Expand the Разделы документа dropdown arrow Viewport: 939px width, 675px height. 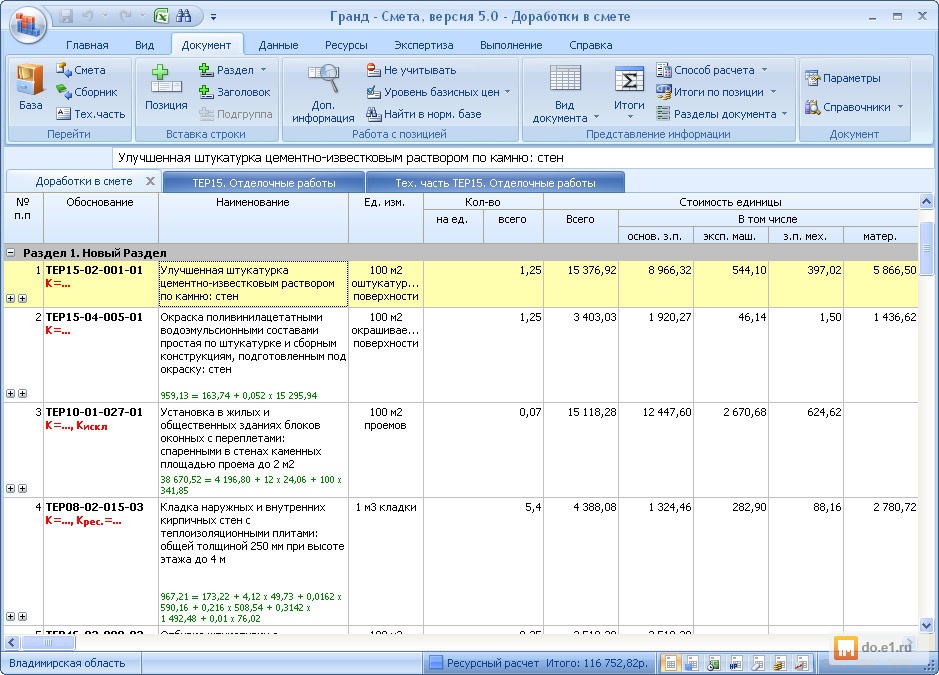point(784,114)
